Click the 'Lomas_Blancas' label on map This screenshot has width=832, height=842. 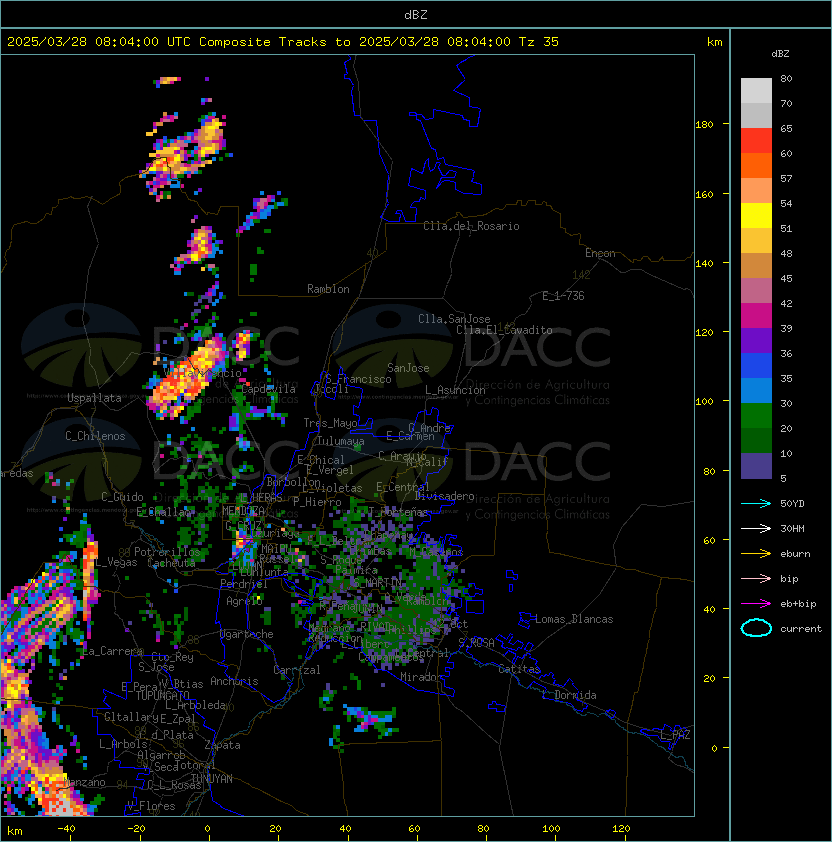pyautogui.click(x=574, y=619)
